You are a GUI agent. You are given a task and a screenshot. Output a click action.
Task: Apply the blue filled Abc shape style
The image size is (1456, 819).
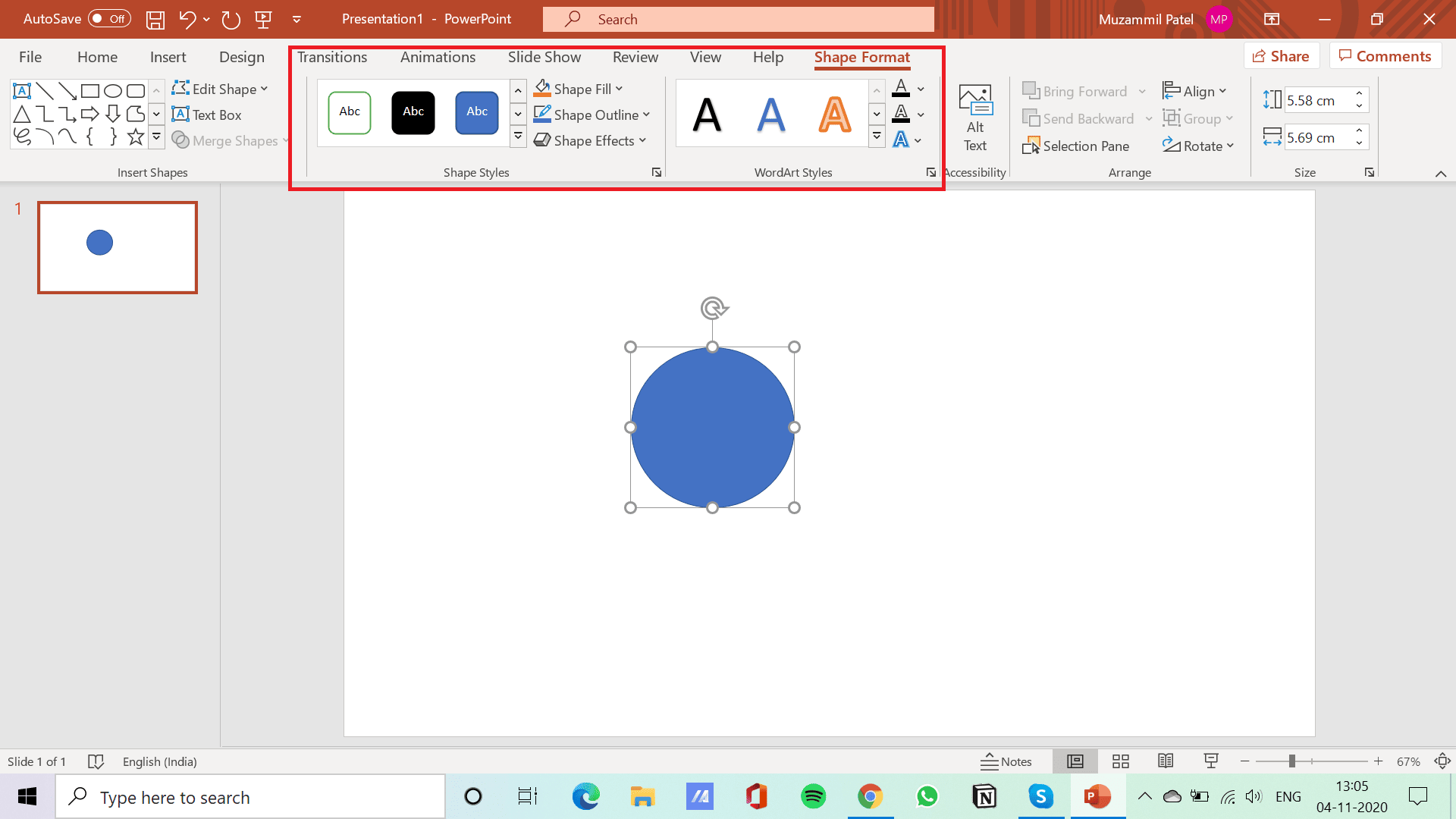(x=476, y=112)
